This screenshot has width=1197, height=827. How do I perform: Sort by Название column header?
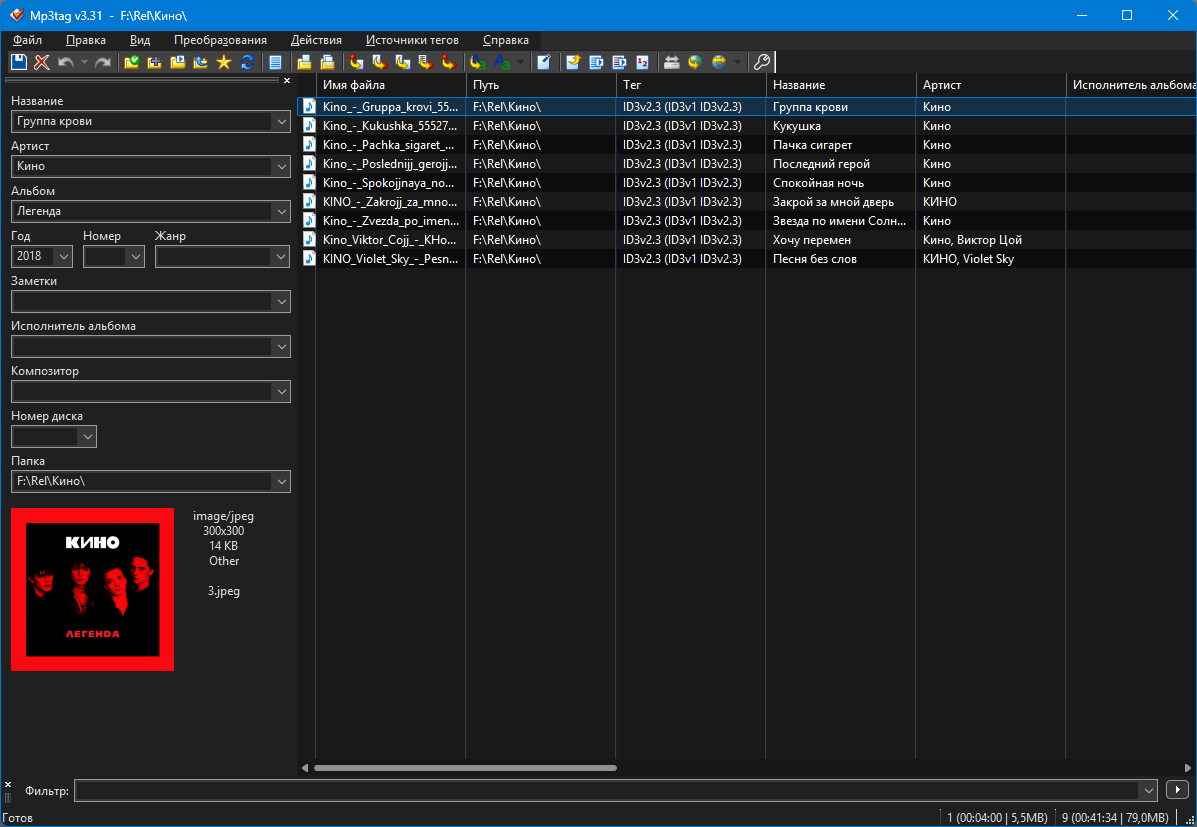click(841, 85)
